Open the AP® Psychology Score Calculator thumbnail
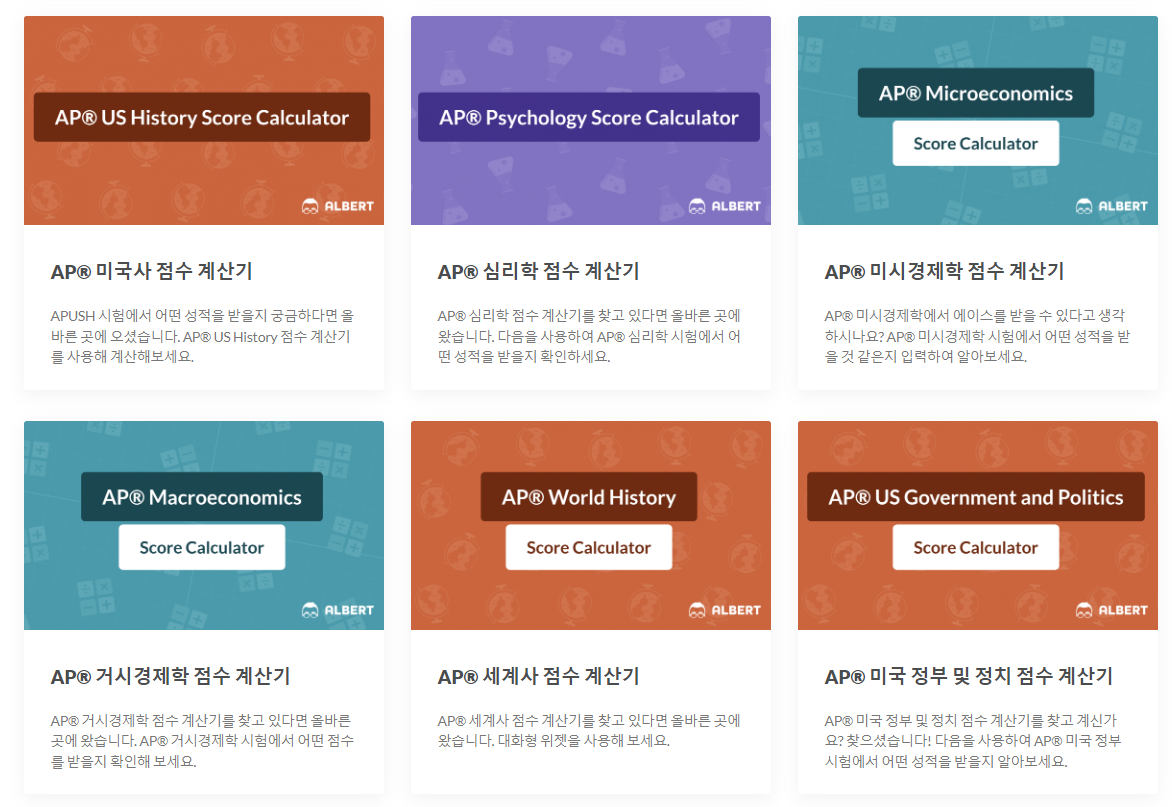Viewport: 1172px width, 807px height. coord(590,120)
